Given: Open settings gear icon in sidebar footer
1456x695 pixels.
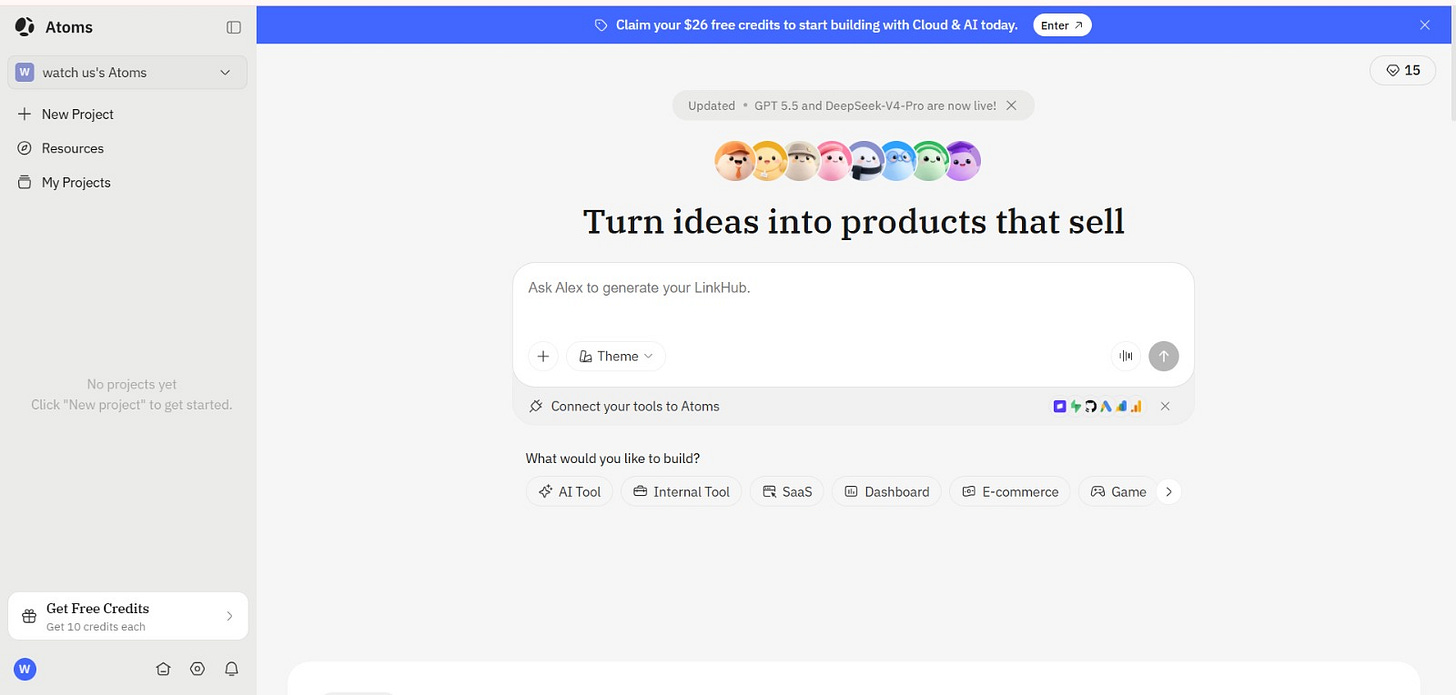Looking at the screenshot, I should pyautogui.click(x=197, y=669).
